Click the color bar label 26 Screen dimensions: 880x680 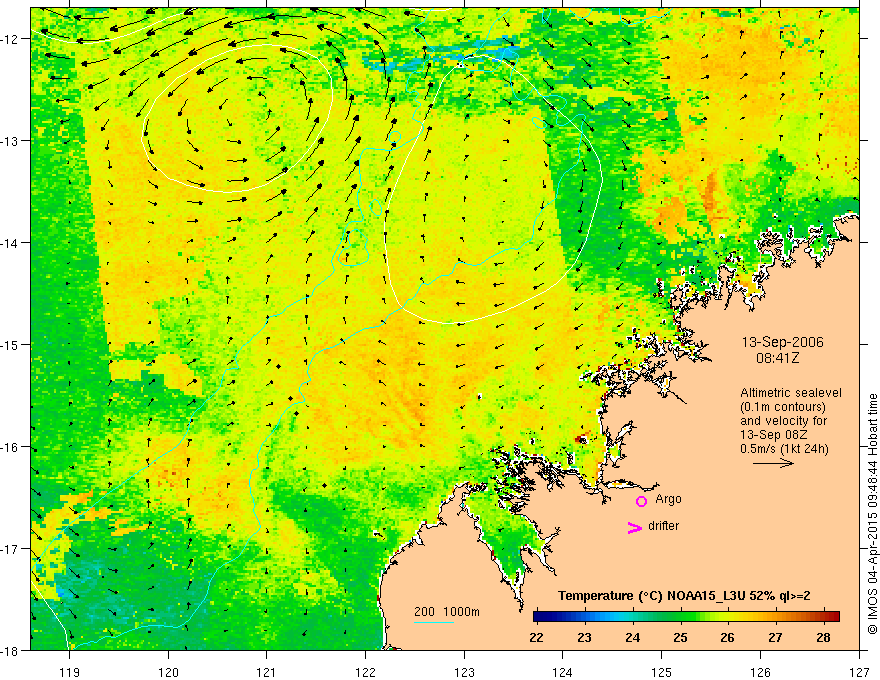[x=727, y=637]
